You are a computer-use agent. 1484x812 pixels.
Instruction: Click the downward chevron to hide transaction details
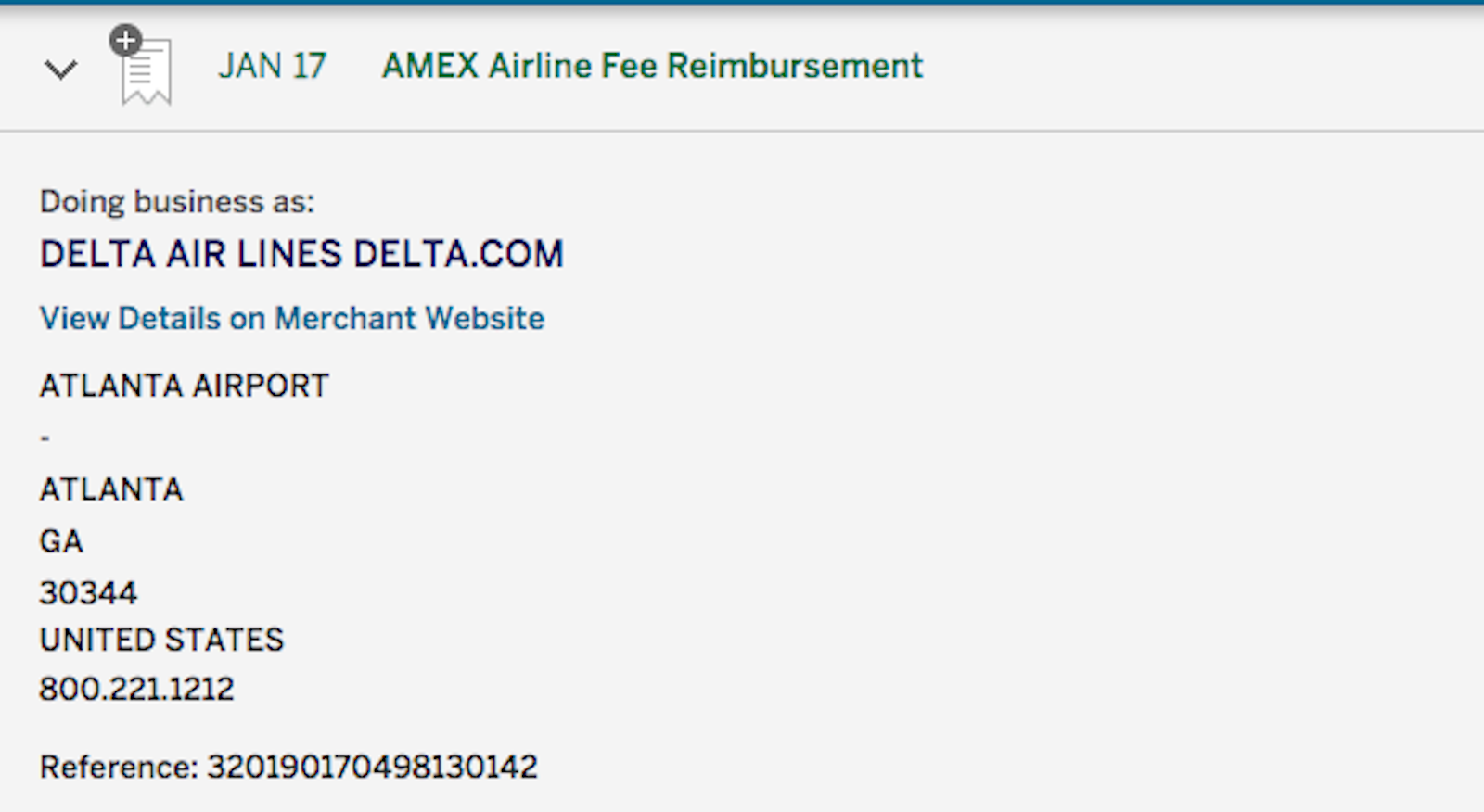[x=60, y=70]
